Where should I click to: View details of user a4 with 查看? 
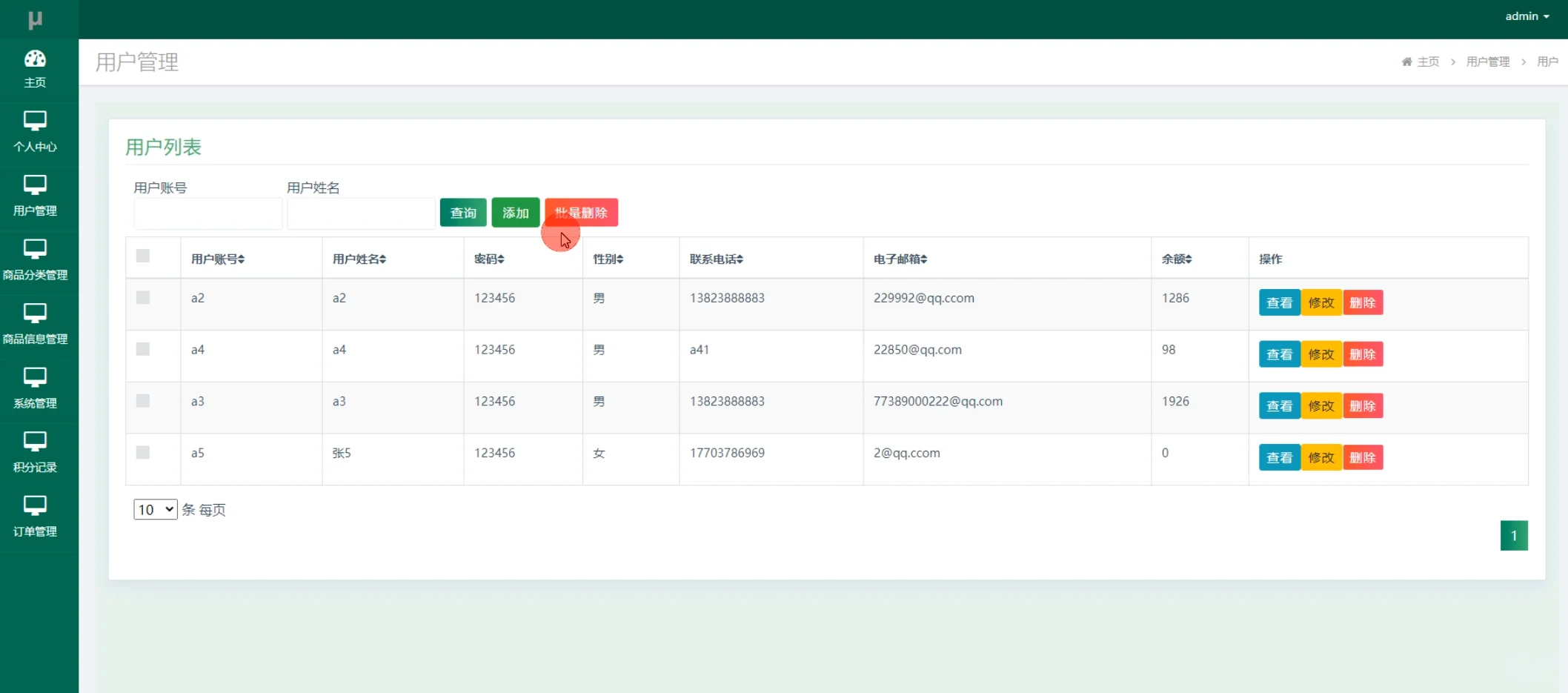click(x=1280, y=354)
